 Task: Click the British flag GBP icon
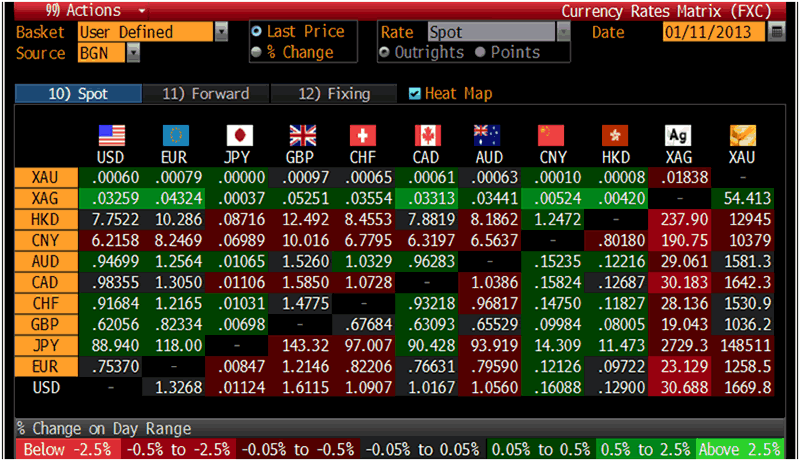pyautogui.click(x=301, y=135)
